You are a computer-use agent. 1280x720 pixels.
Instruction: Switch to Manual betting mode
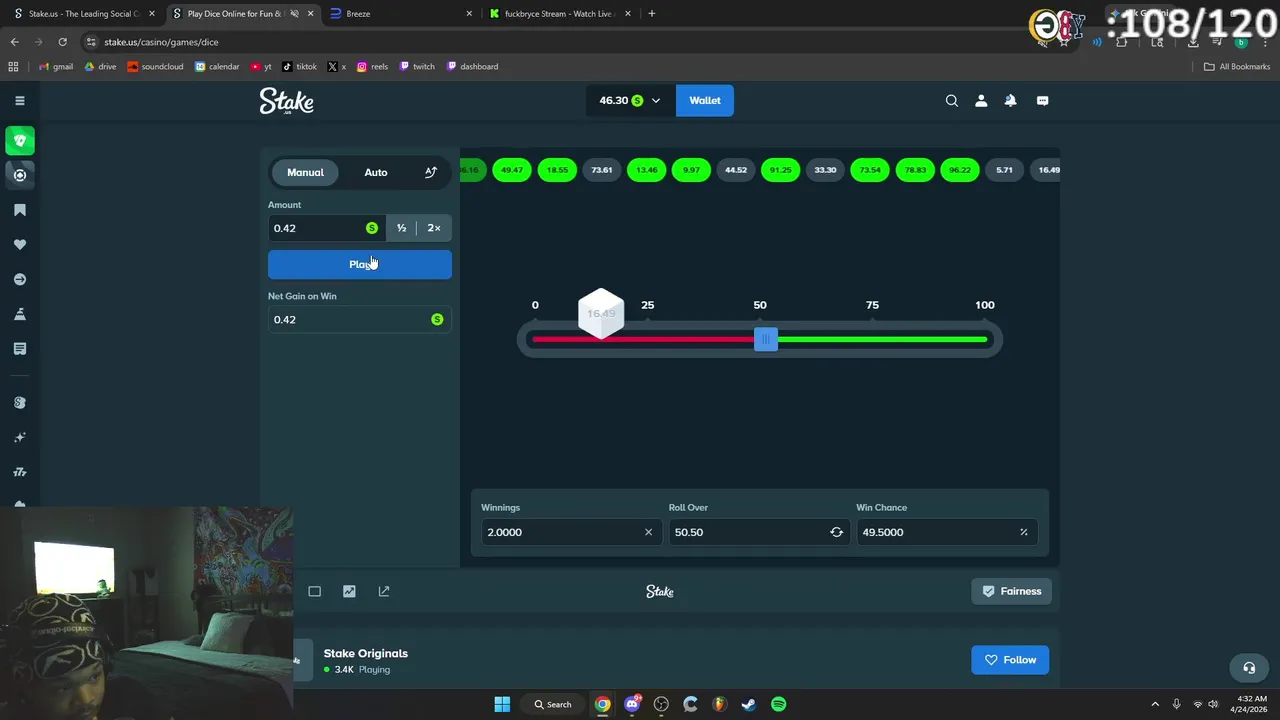pos(305,172)
